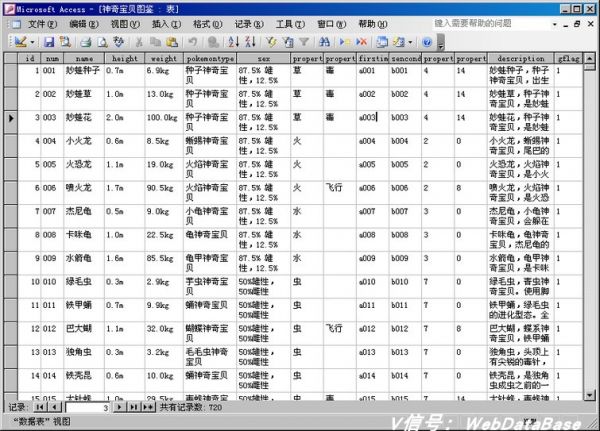Delete the record via toolbar icon
Viewport: 600px width, 431px height.
[361, 42]
